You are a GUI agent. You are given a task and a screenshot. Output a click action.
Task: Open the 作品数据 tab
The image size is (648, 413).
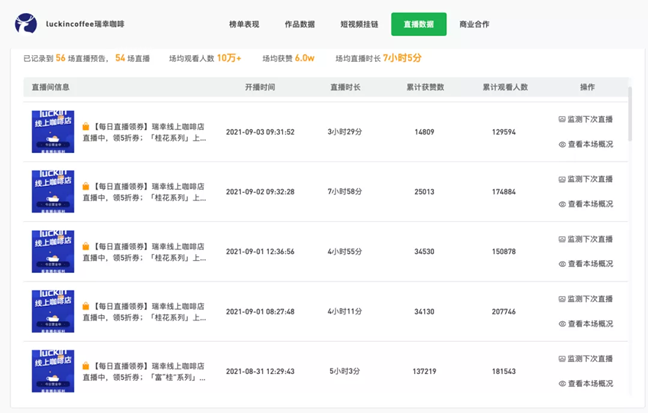click(x=300, y=24)
